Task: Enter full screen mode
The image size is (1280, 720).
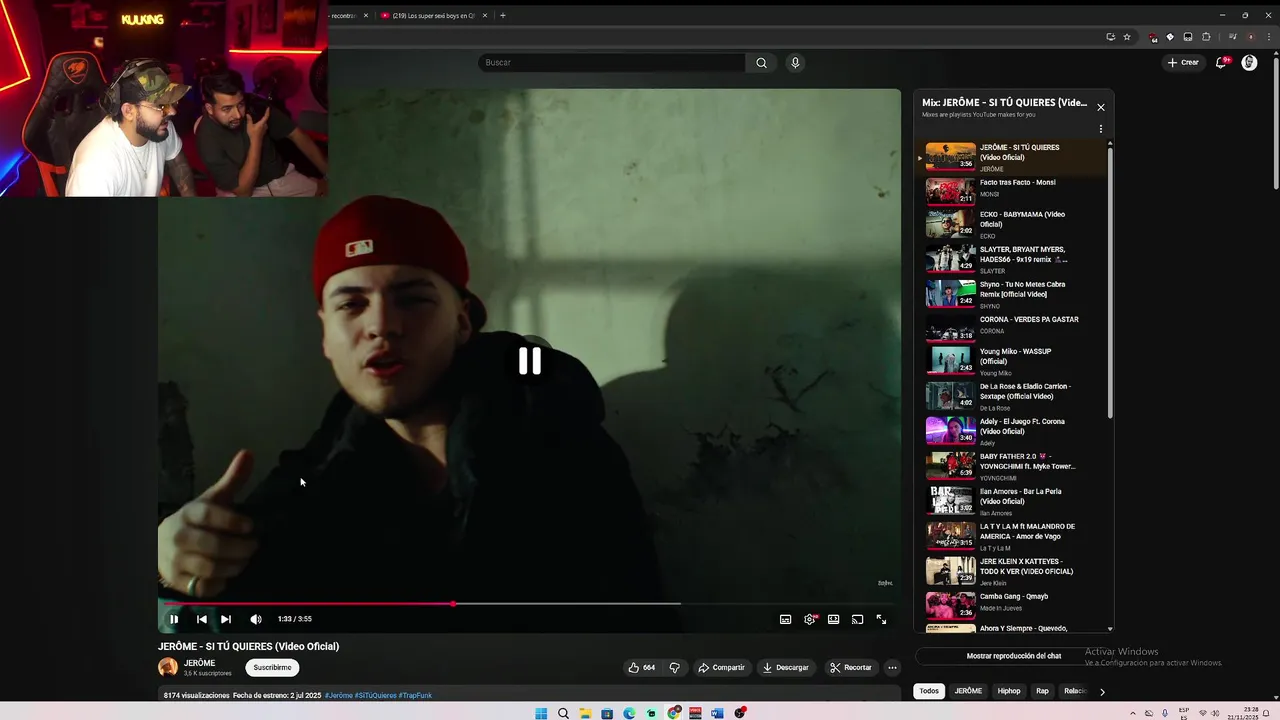Action: tap(881, 619)
